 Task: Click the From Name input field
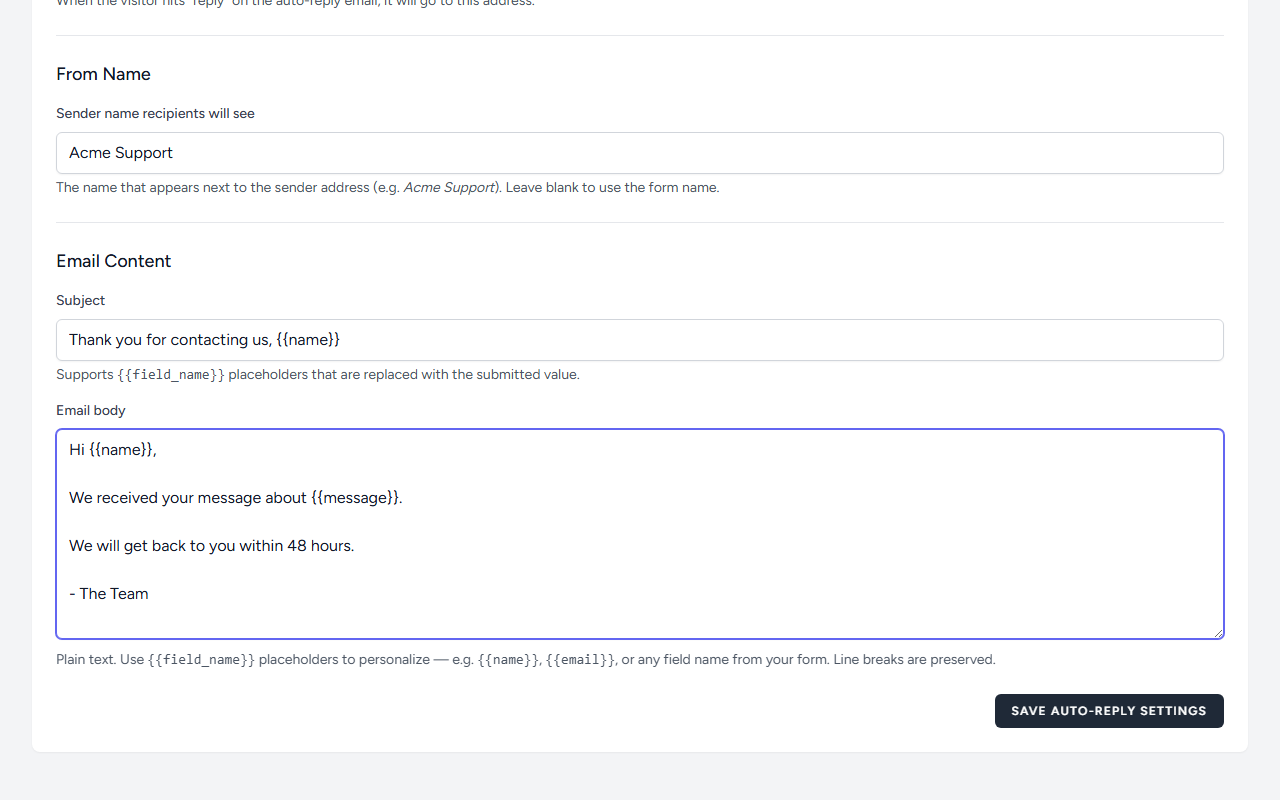tap(640, 153)
